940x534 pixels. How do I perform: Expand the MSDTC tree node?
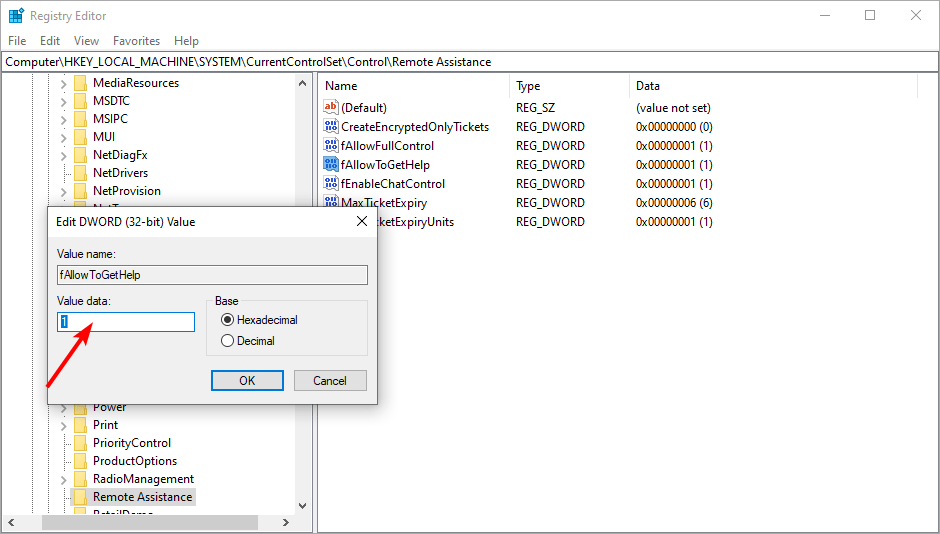point(64,102)
